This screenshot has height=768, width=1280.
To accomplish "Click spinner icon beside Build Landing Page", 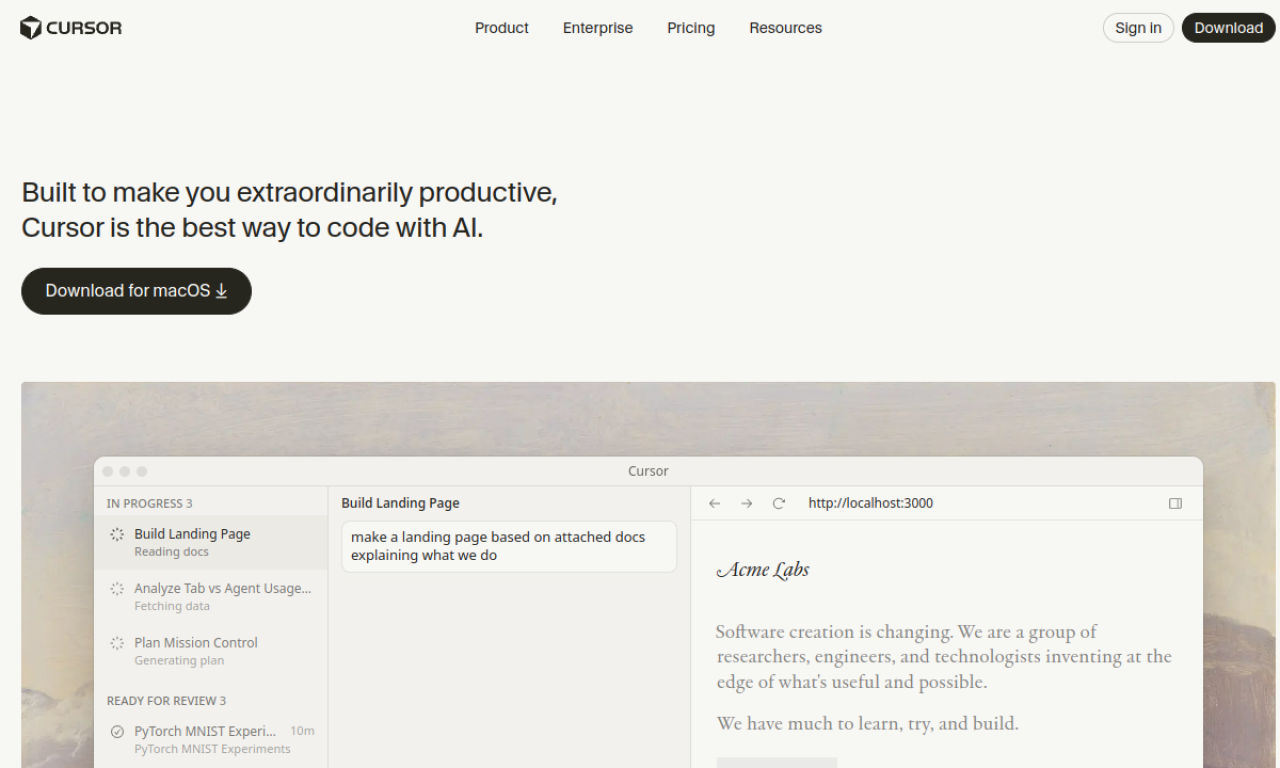I will 117,534.
